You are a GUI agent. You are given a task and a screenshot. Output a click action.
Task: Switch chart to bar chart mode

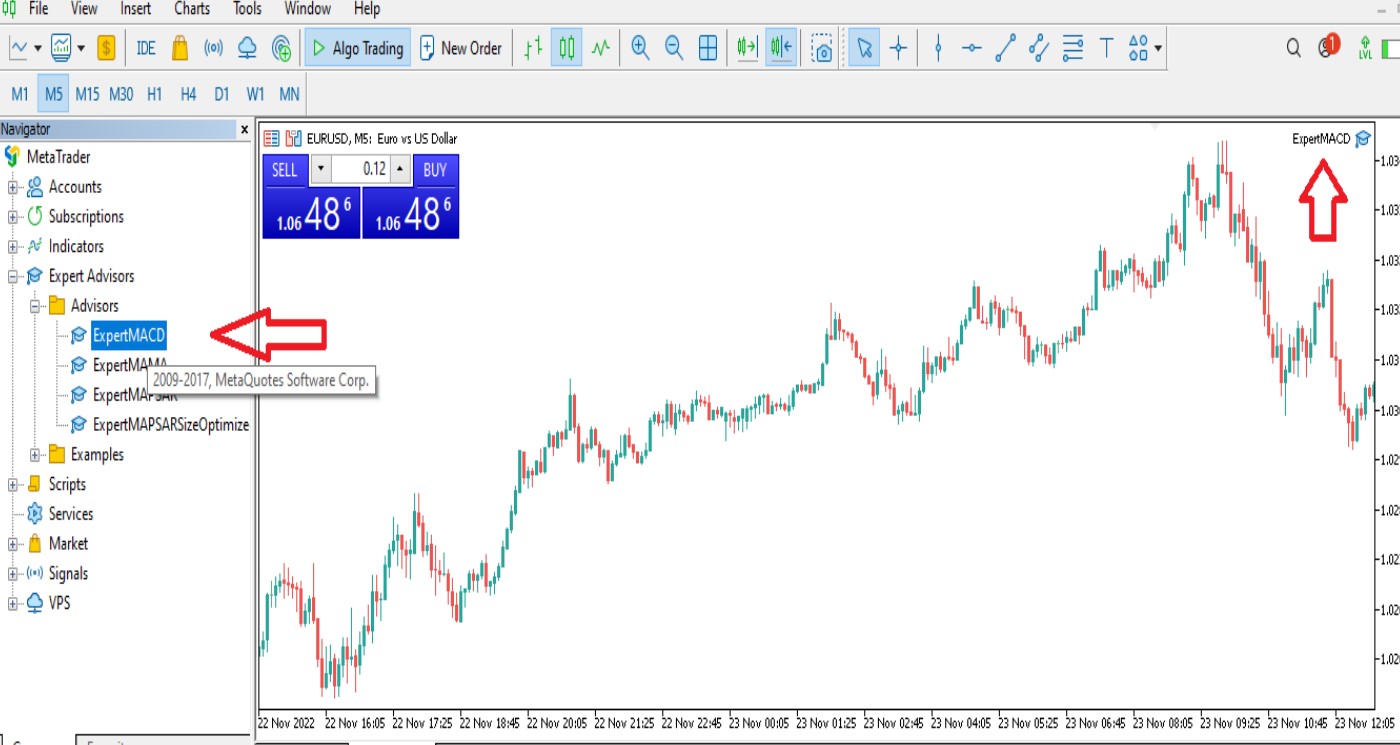[533, 48]
